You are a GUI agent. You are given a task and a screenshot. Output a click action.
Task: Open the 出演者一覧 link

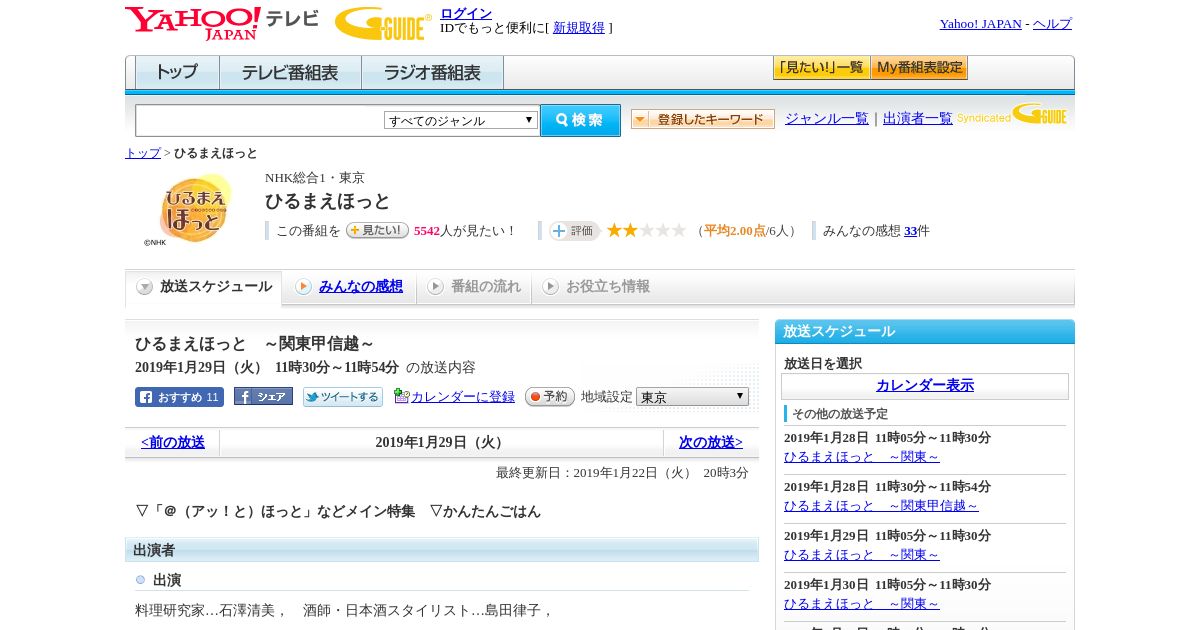pos(918,119)
